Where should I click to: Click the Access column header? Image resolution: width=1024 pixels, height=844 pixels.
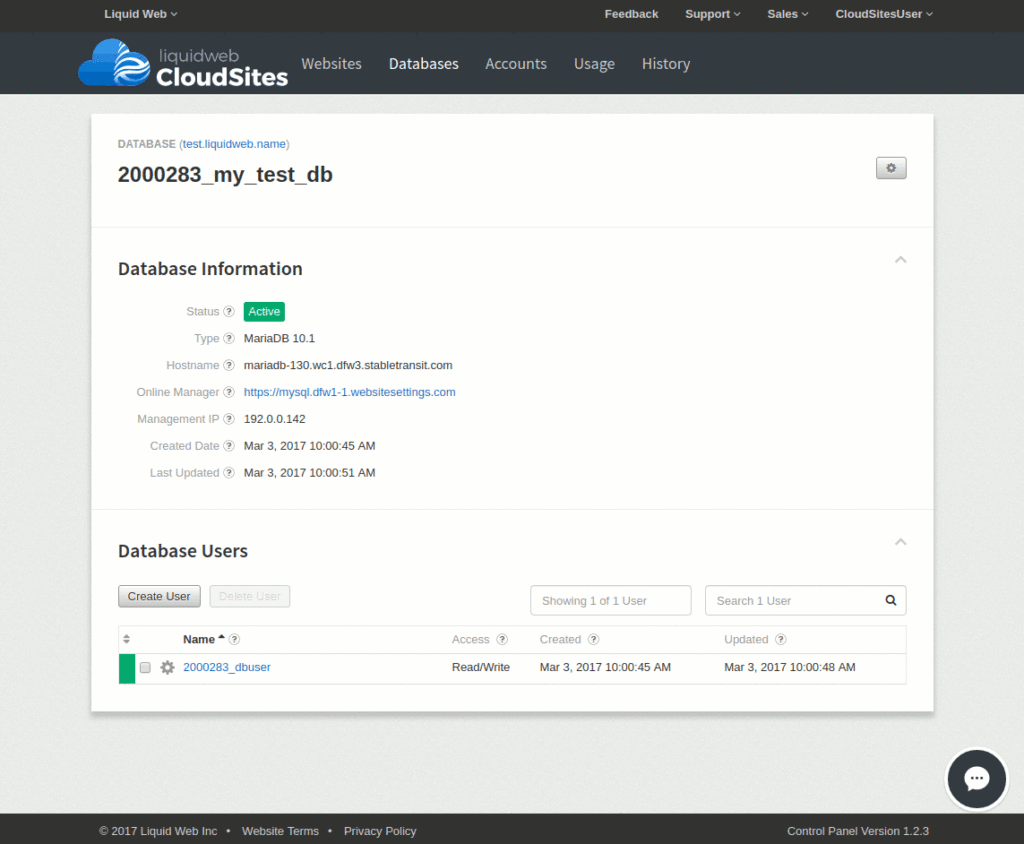(470, 640)
